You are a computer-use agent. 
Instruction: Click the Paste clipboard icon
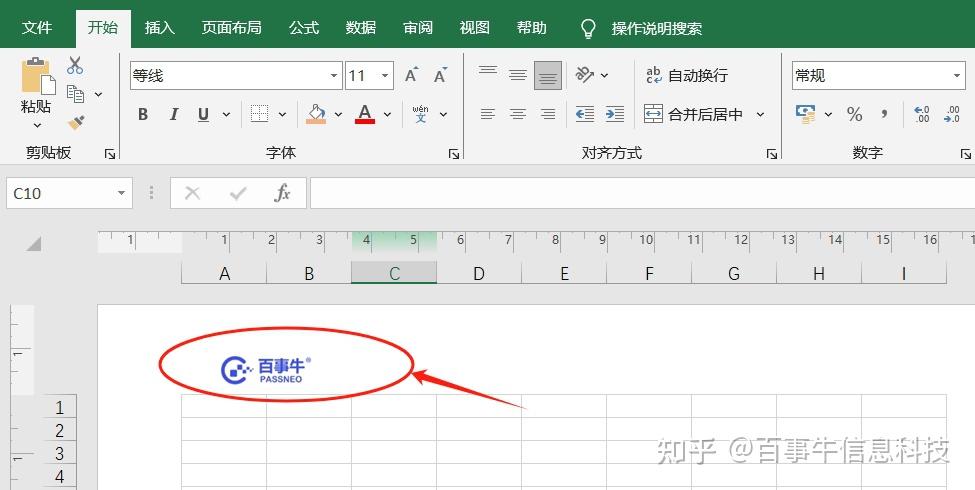[37, 77]
